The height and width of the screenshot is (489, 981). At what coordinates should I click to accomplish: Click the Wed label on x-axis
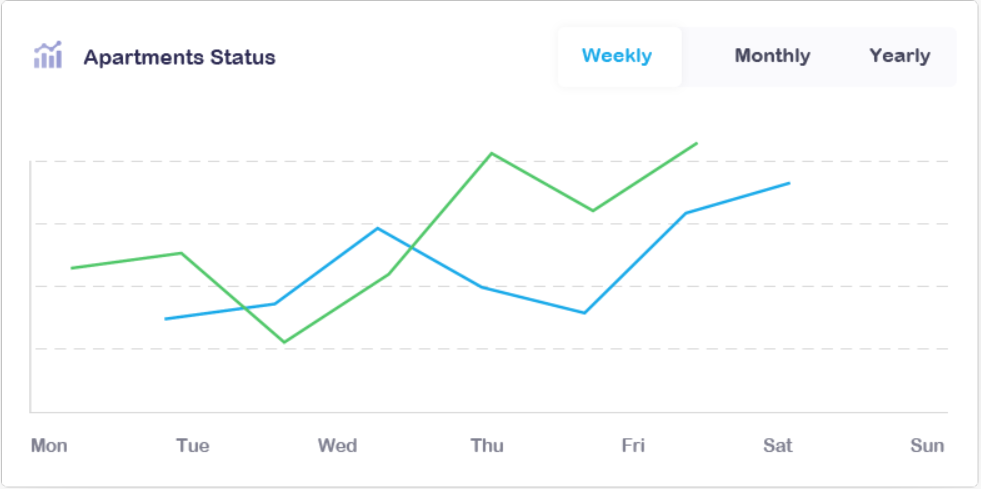337,445
